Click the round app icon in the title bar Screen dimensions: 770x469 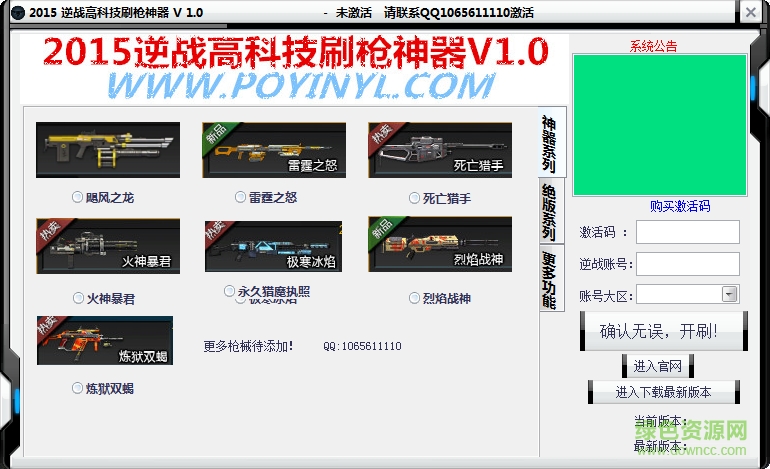tap(18, 13)
